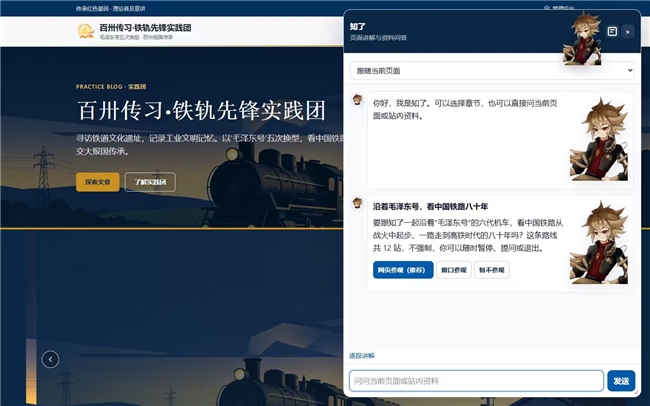The image size is (650, 406).
Task: Click the 探索文章 hero button
Action: (98, 182)
